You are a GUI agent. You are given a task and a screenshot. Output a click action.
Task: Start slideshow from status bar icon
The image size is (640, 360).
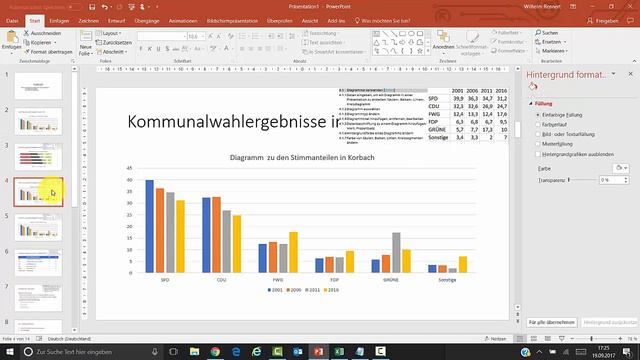click(x=562, y=339)
